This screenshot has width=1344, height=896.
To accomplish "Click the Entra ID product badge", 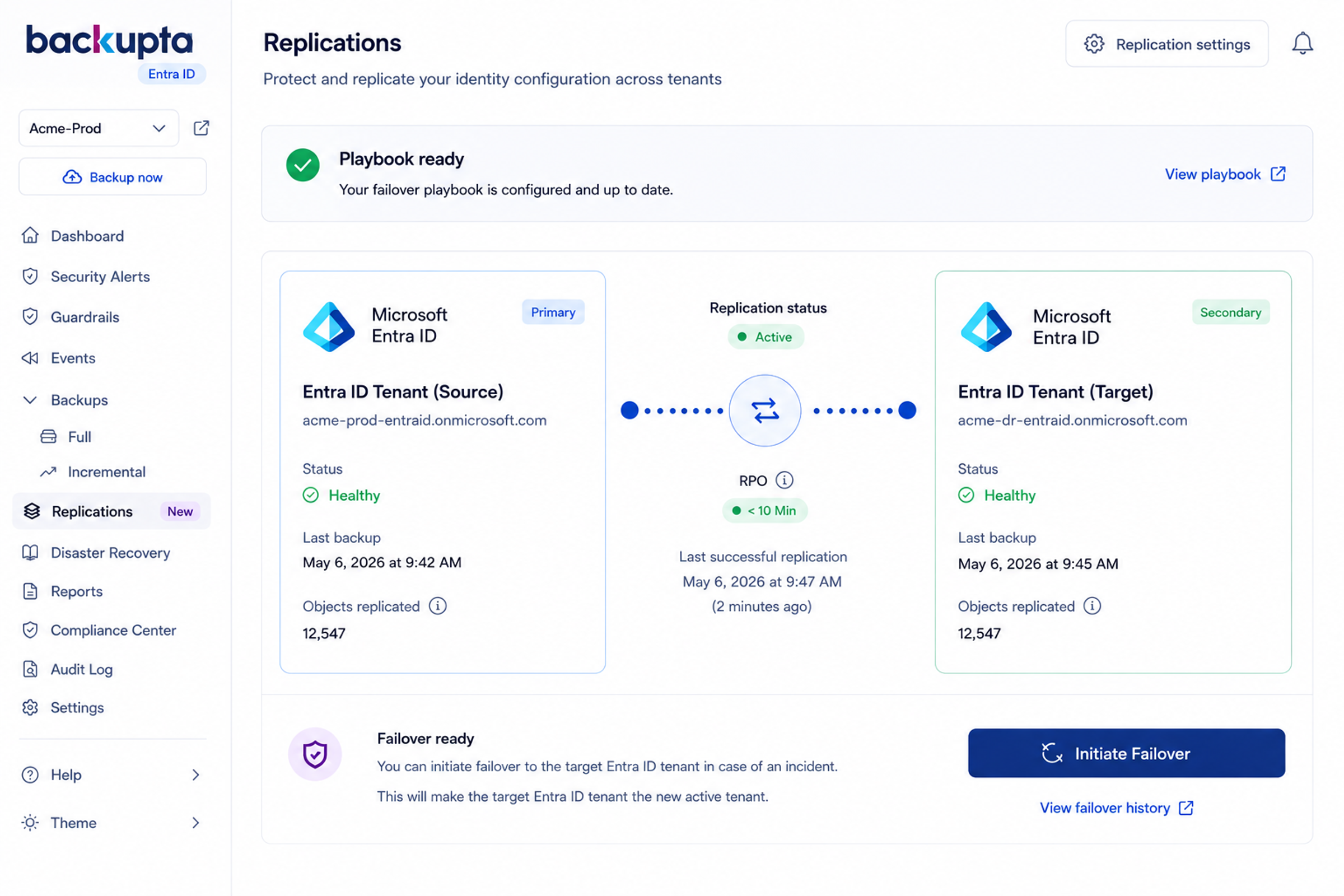I will pos(171,74).
